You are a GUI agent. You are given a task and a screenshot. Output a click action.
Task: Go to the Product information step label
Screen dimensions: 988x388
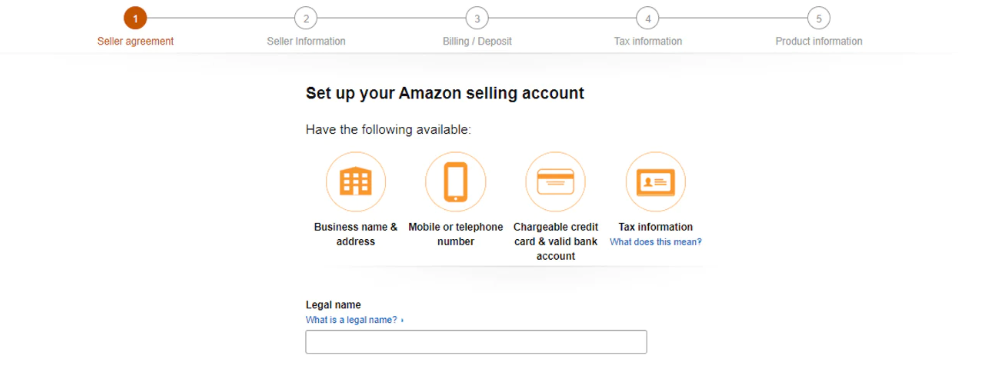point(819,42)
